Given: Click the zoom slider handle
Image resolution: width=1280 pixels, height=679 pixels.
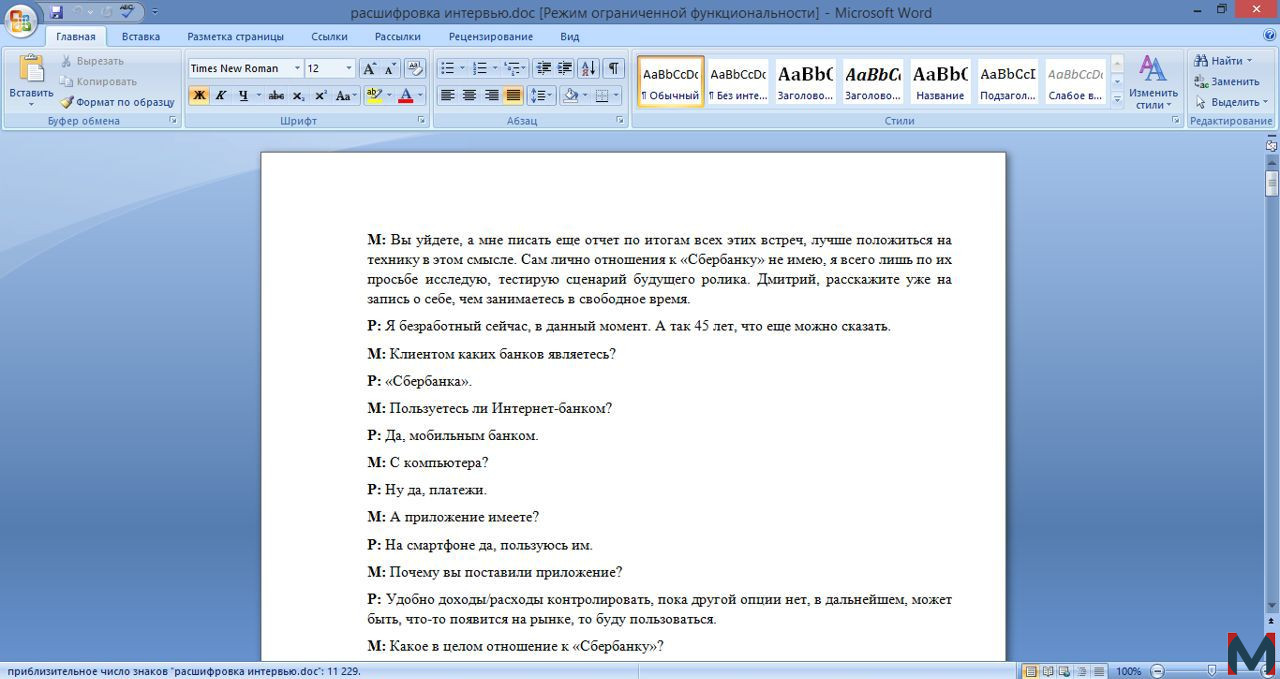Looking at the screenshot, I should point(1213,671).
